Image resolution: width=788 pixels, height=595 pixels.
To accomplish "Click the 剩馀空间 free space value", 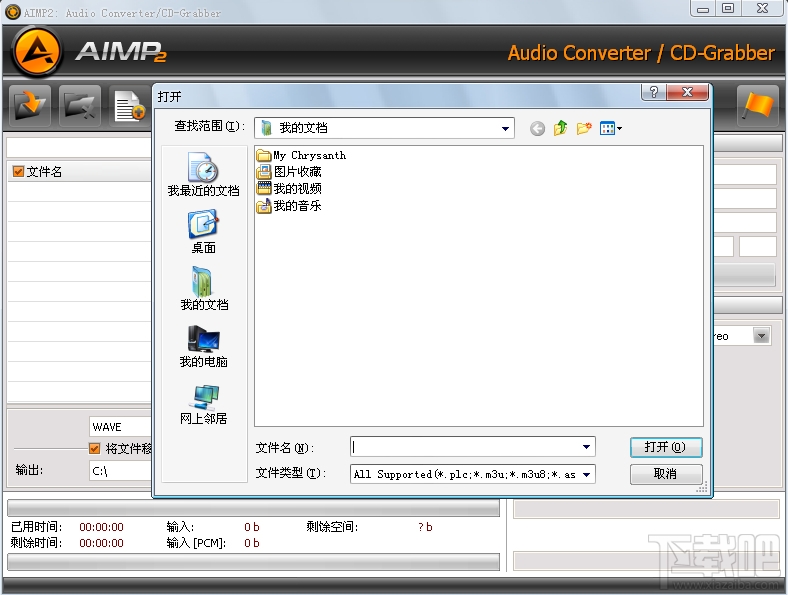I will (425, 527).
